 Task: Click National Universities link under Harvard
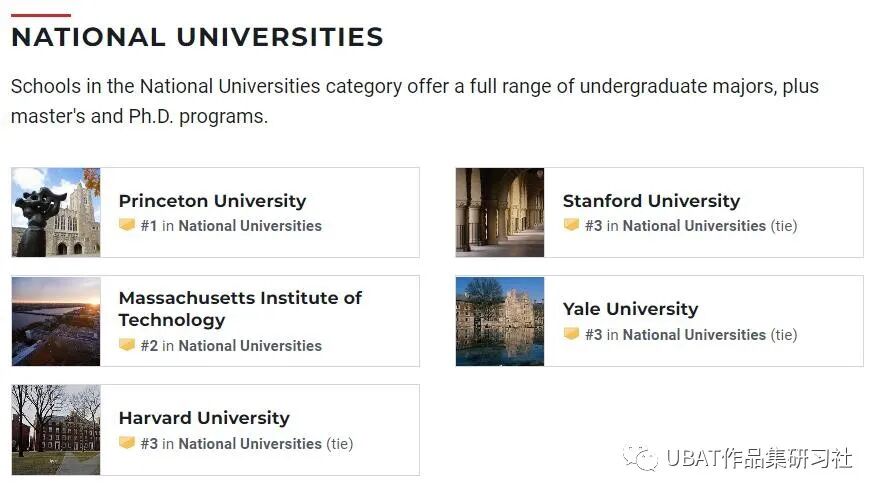click(250, 443)
